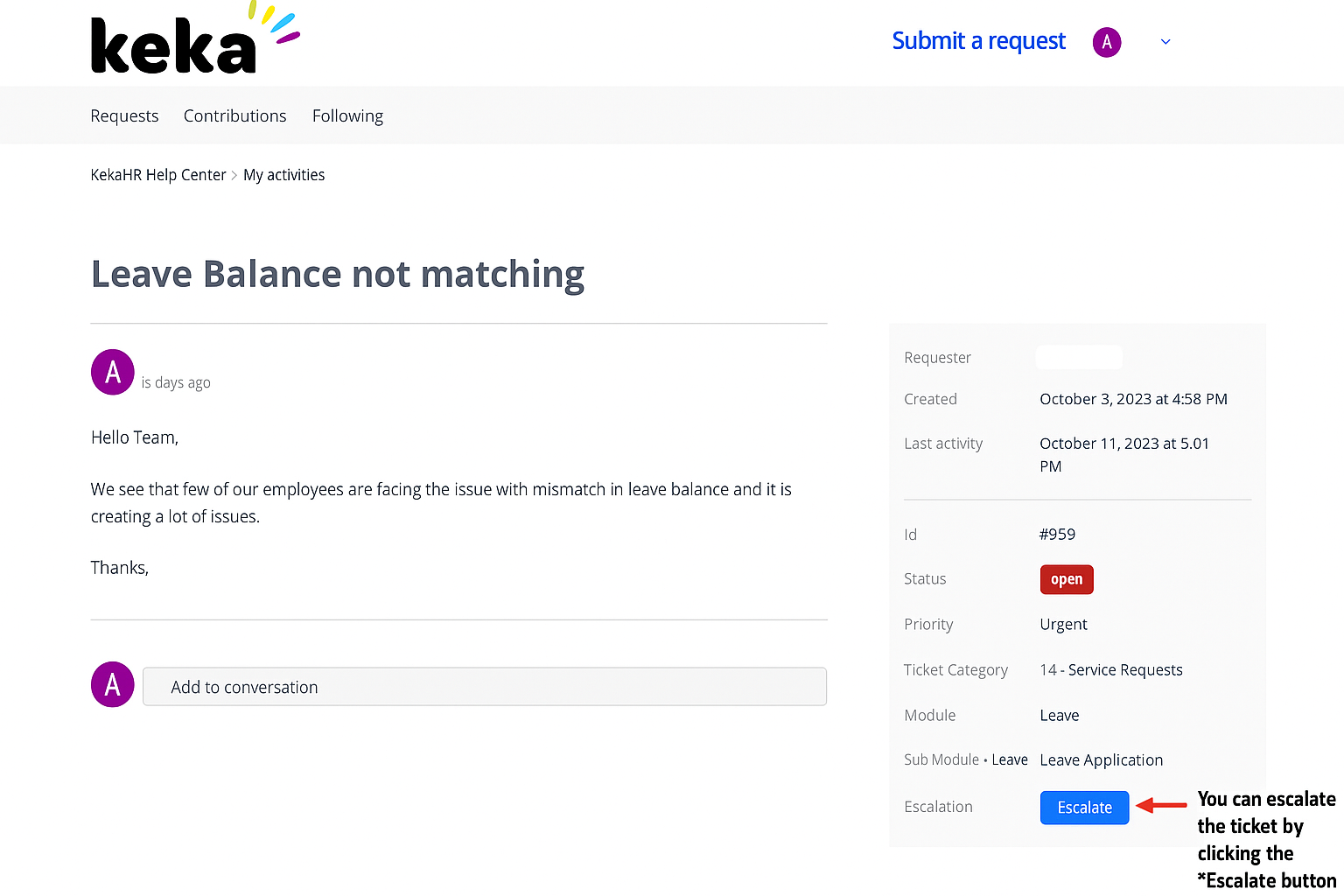Open Submit a request link

click(x=978, y=41)
